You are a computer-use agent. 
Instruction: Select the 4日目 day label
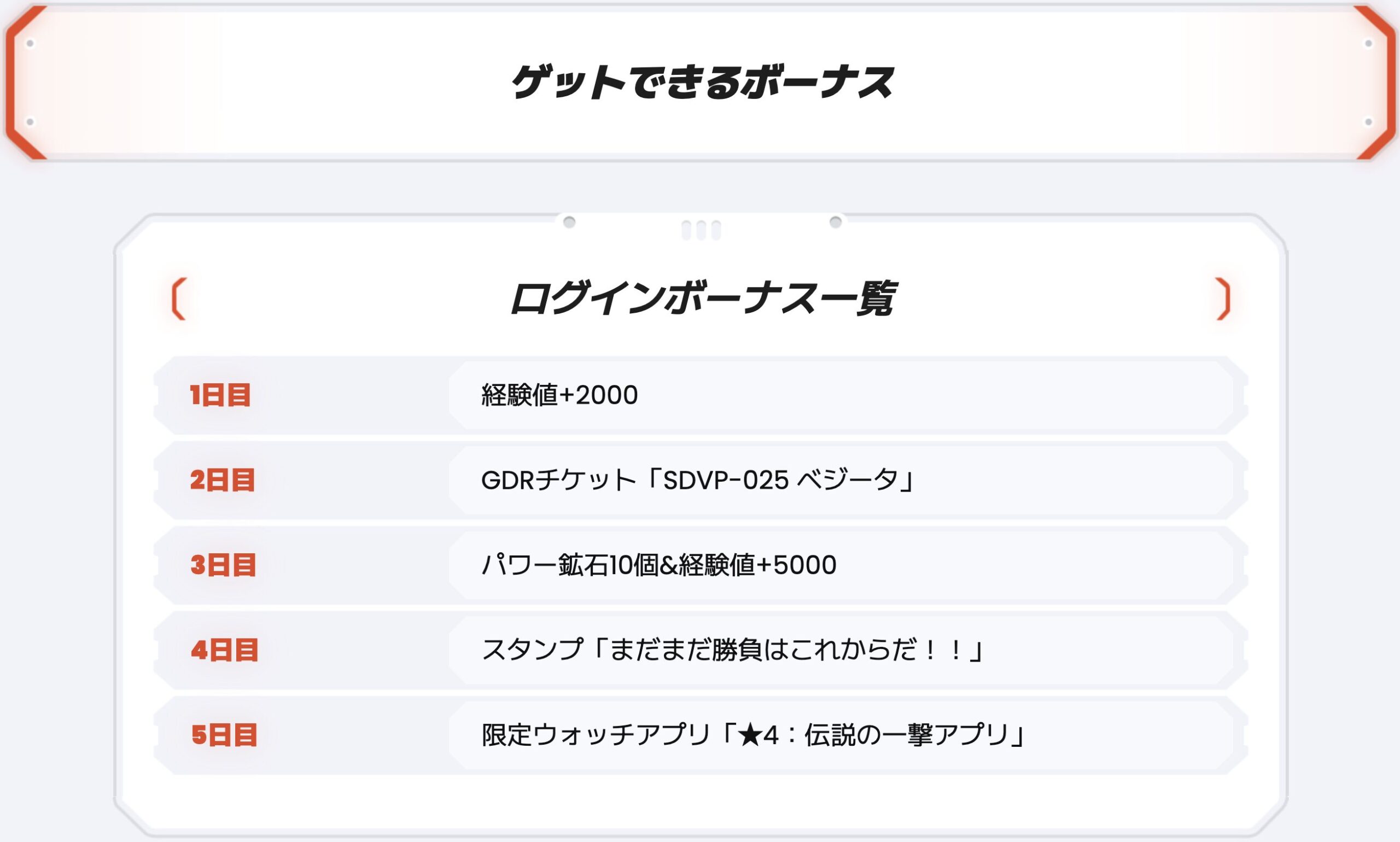pos(224,650)
